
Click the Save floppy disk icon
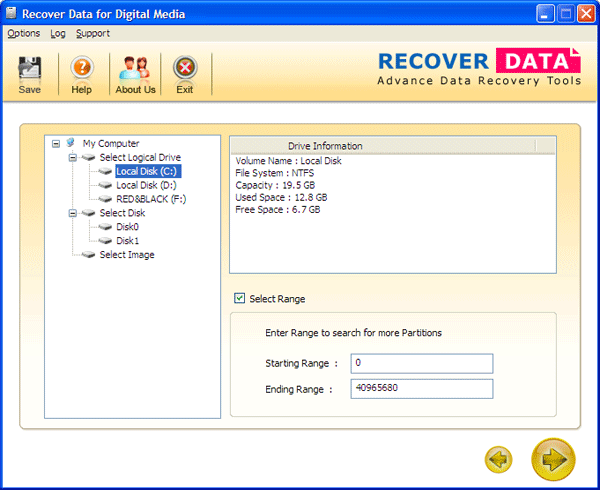30,68
